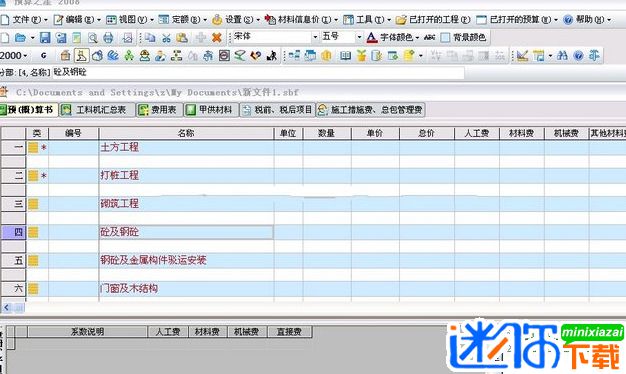The image size is (626, 374).
Task: Open the 帮助 menu
Action: pos(588,19)
